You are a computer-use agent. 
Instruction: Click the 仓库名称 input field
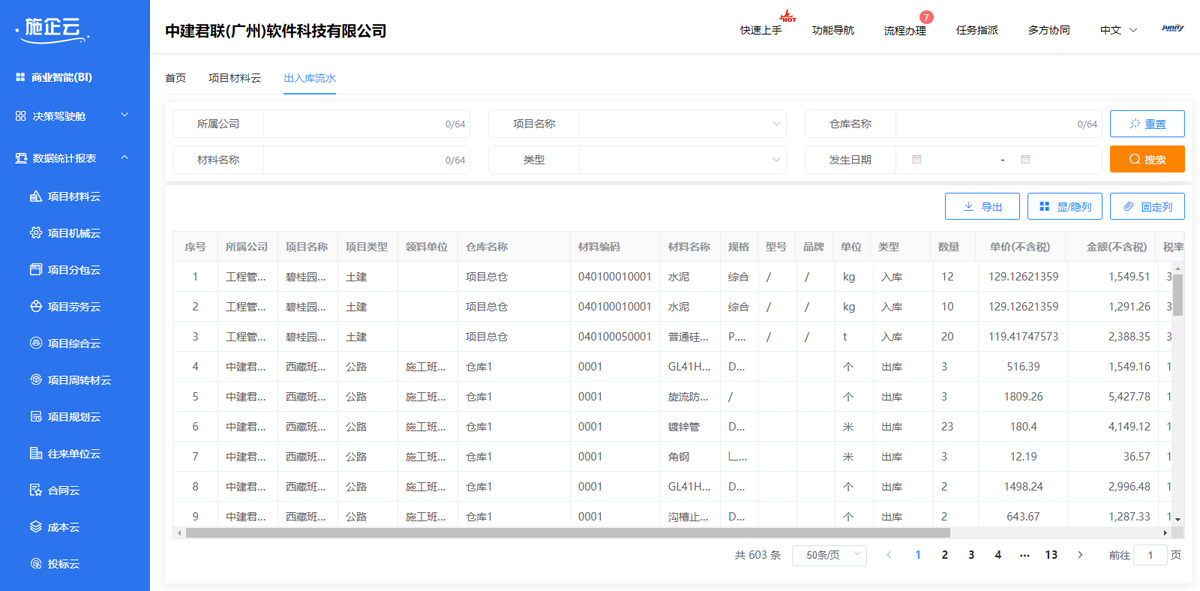pos(998,124)
